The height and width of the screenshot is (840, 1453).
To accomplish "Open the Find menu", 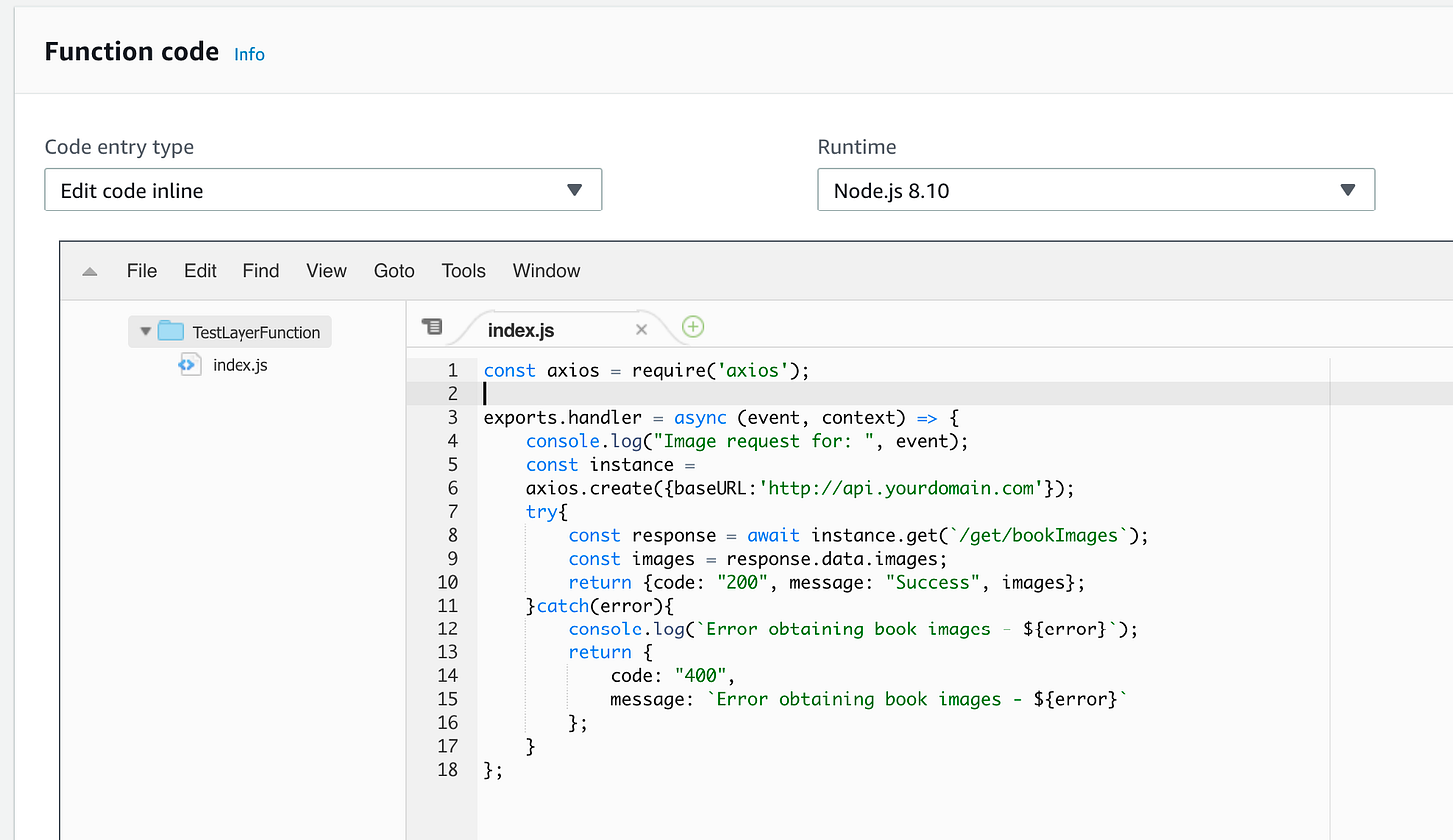I will tap(260, 270).
